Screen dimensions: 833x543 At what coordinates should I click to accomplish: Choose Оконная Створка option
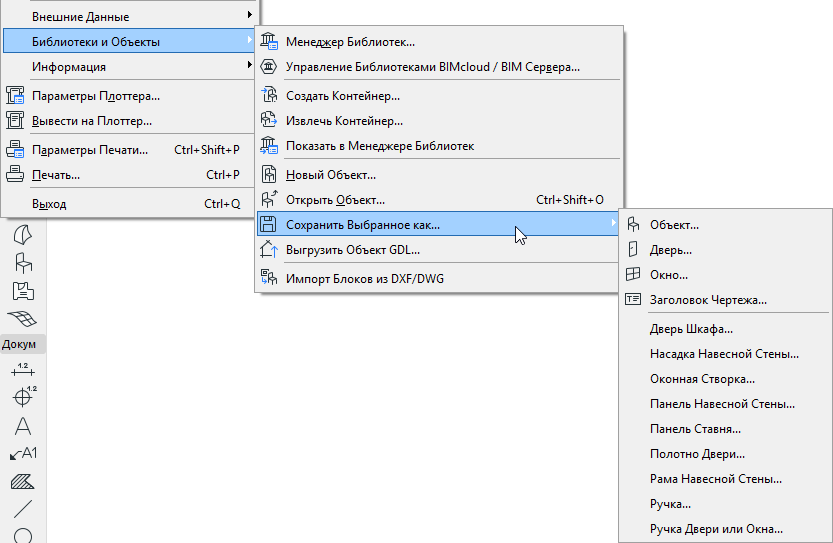[725, 379]
